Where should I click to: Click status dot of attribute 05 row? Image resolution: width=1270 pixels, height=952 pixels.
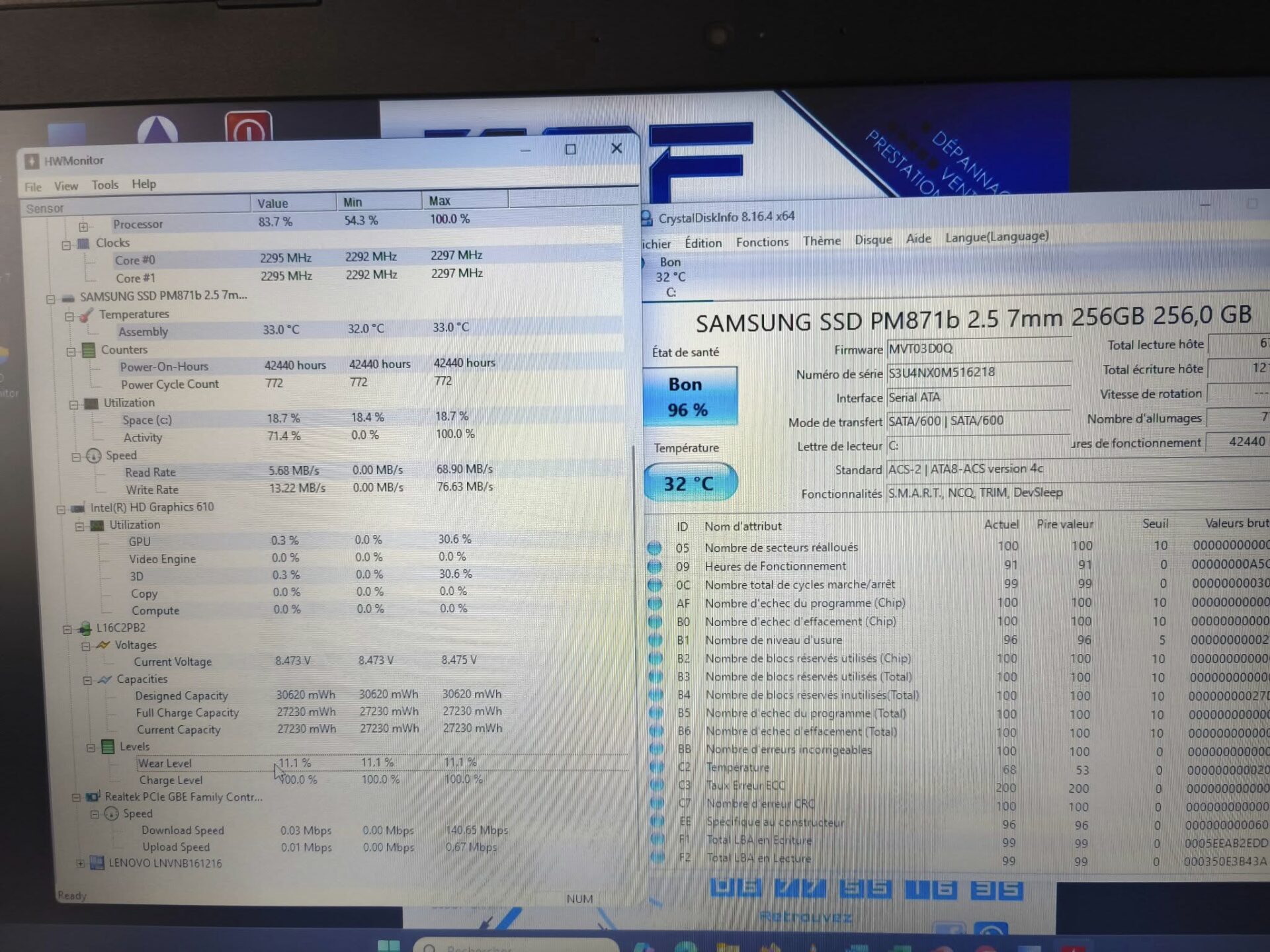pyautogui.click(x=654, y=548)
